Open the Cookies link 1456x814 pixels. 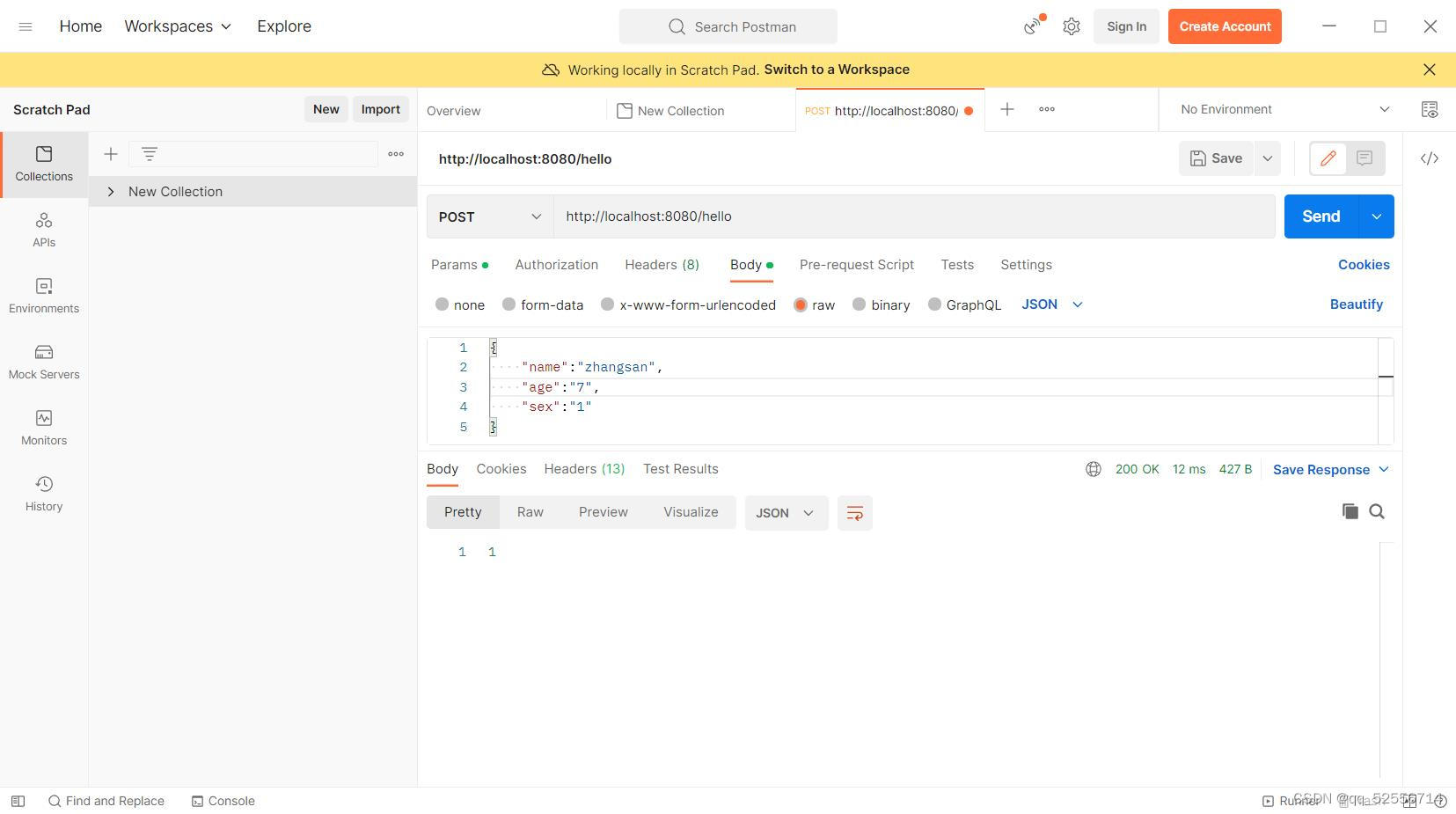(x=1364, y=265)
